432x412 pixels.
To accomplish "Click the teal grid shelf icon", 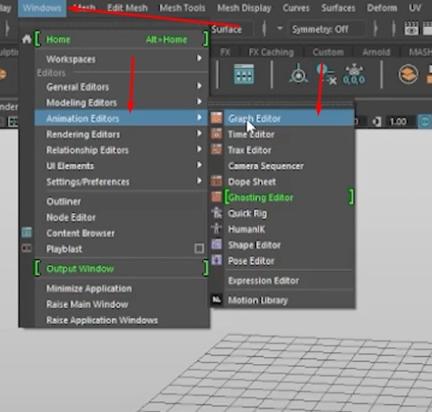I will point(244,74).
